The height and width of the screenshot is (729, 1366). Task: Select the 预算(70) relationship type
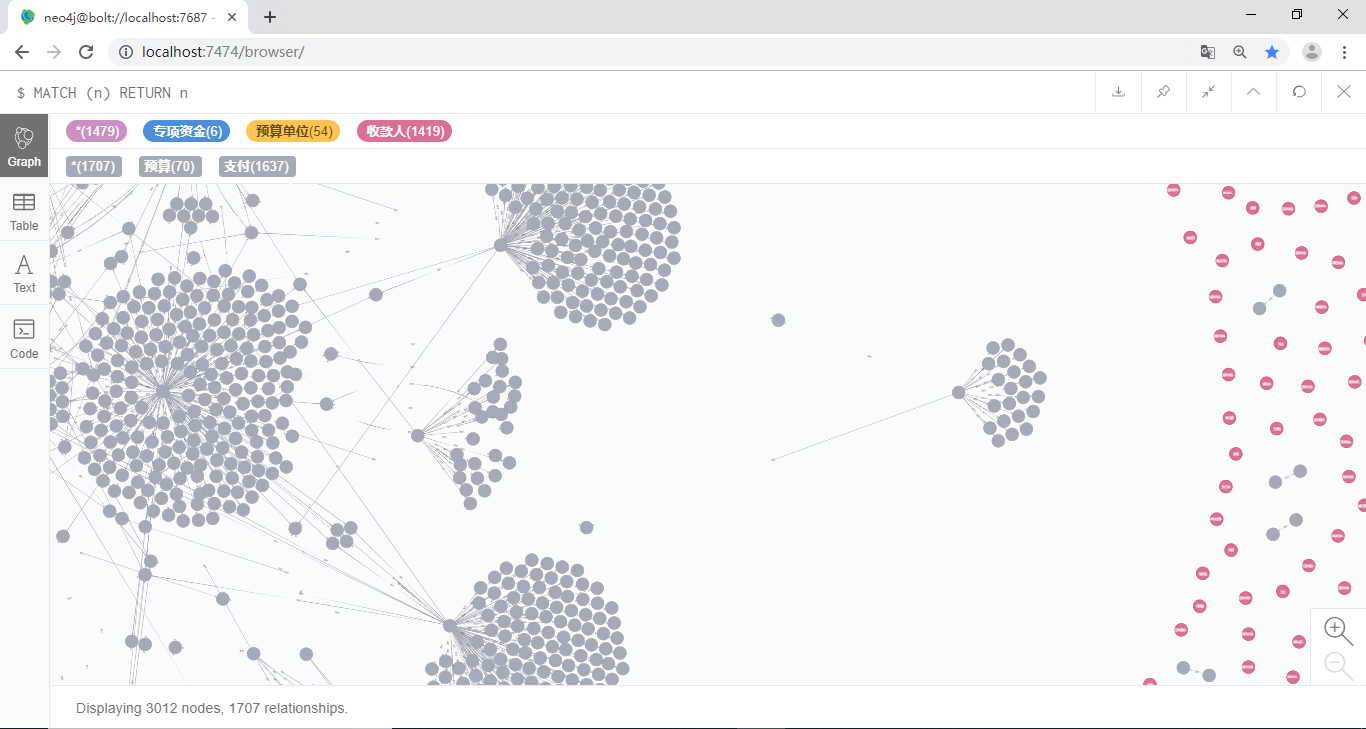(x=169, y=166)
